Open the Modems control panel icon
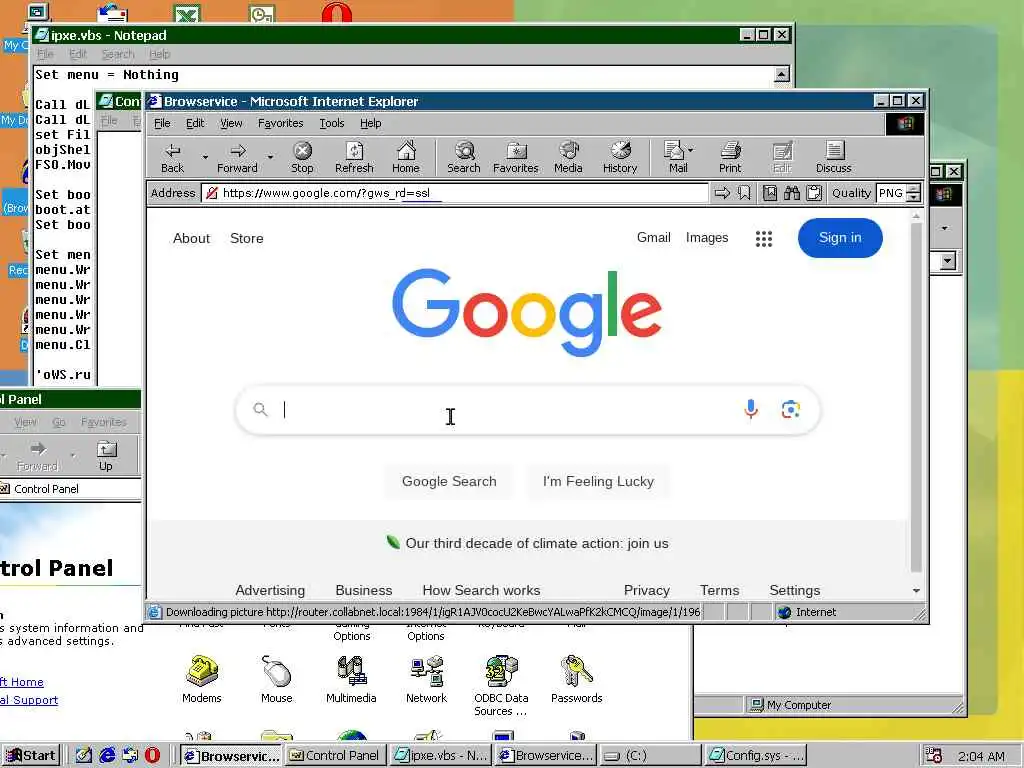The height and width of the screenshot is (768, 1024). pyautogui.click(x=202, y=679)
